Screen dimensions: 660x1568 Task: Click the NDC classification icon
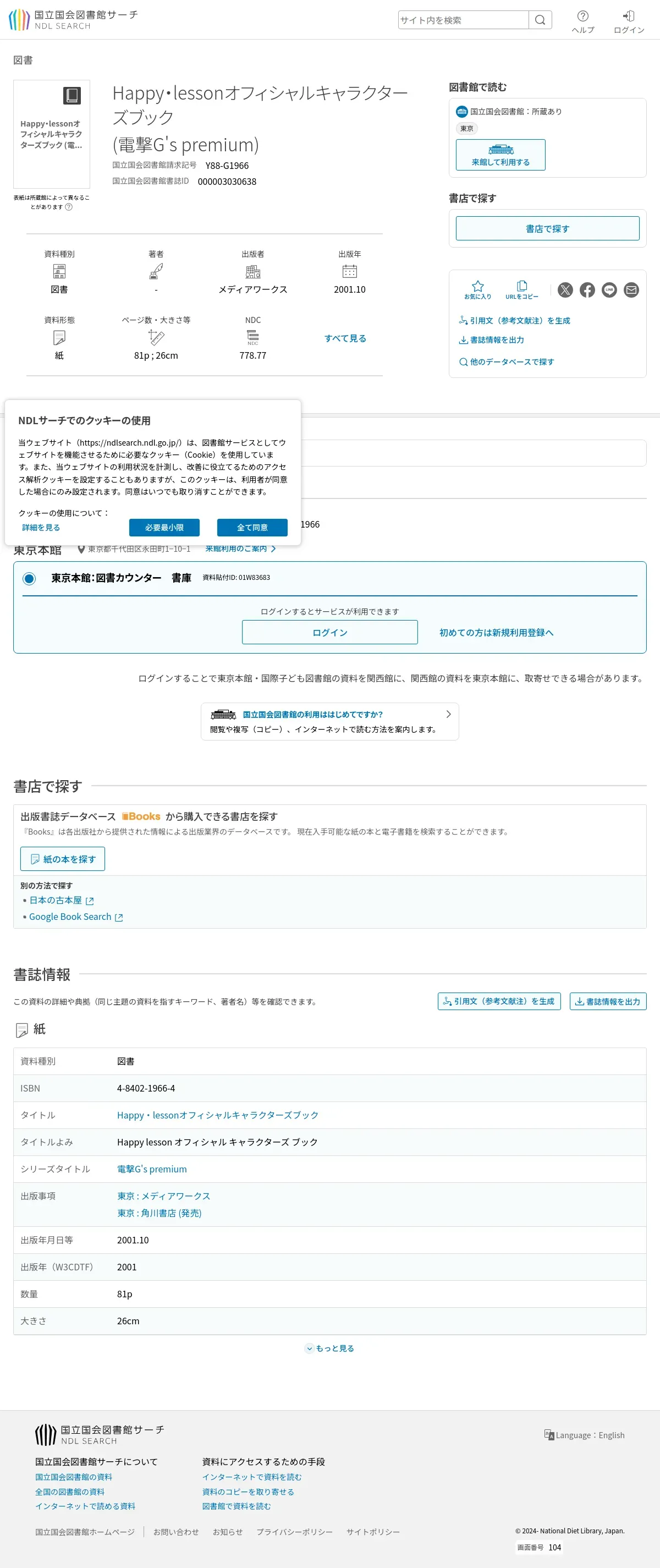(253, 337)
